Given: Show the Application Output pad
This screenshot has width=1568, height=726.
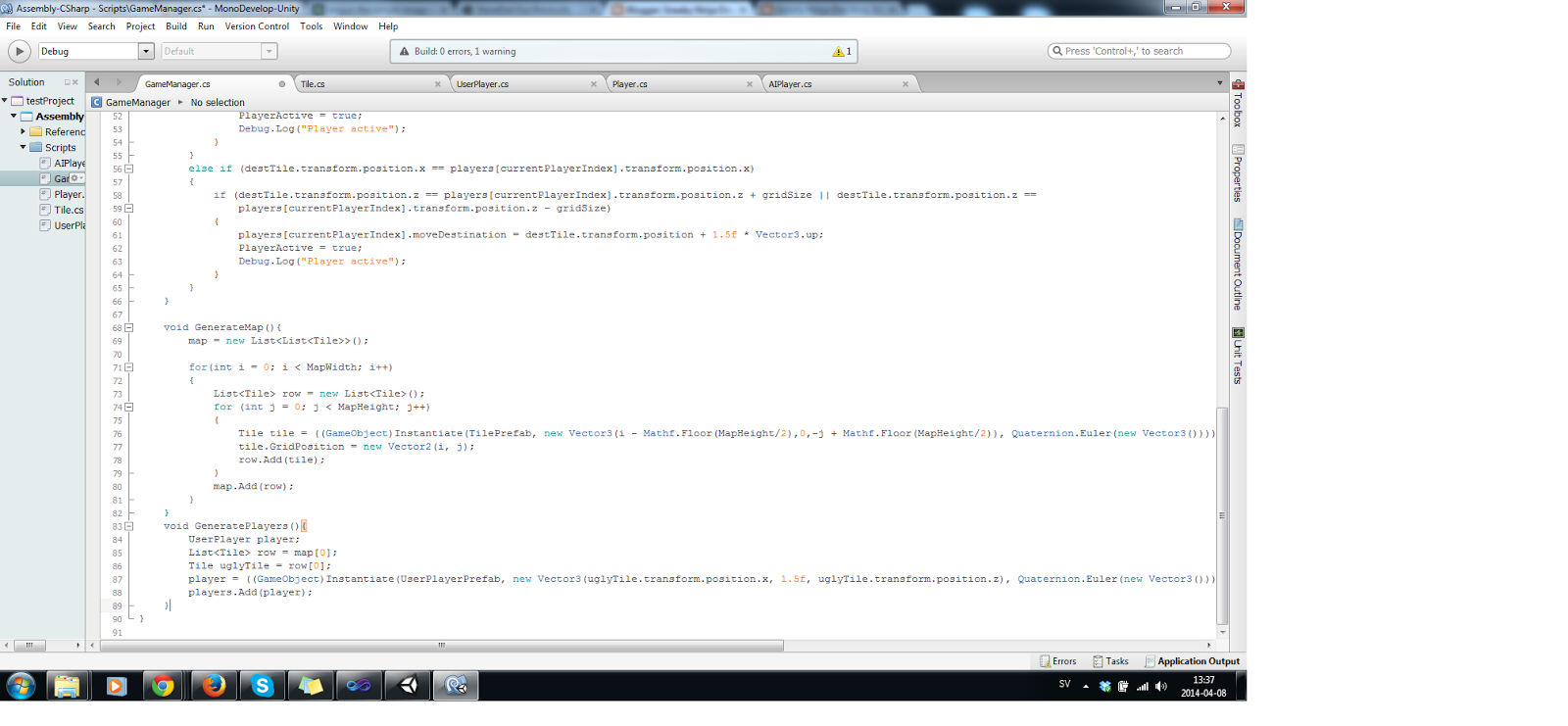Looking at the screenshot, I should pos(1192,661).
